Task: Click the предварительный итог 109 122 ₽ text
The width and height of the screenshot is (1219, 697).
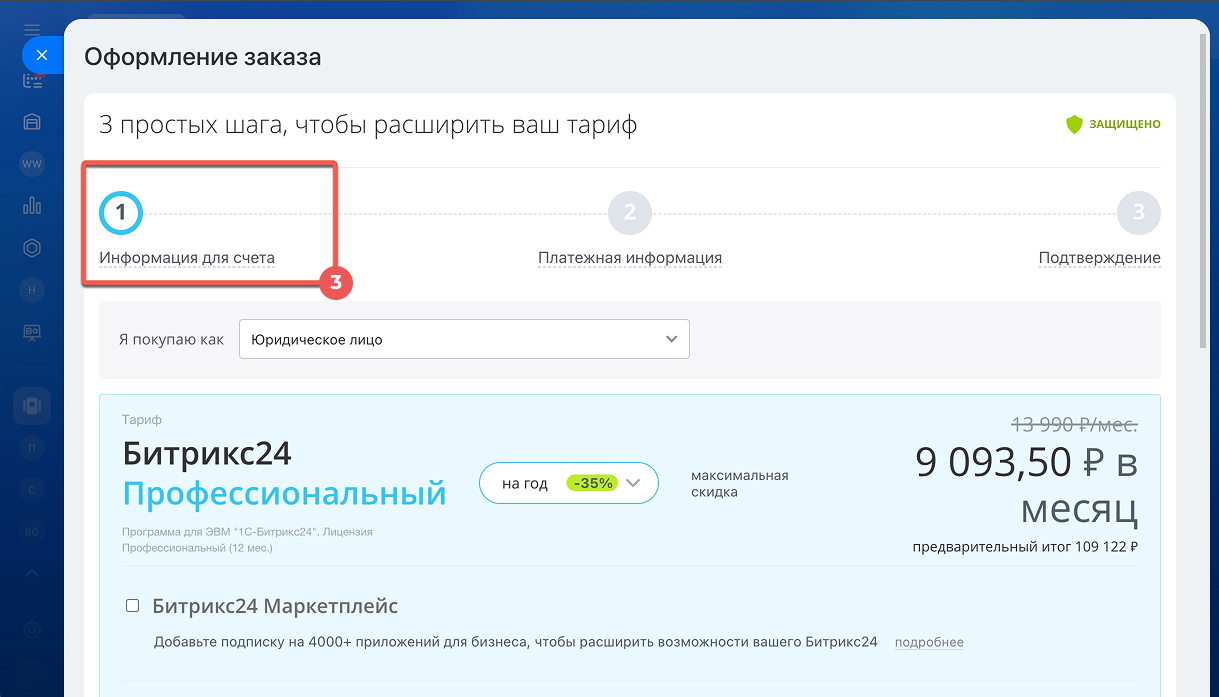Action: 1026,547
